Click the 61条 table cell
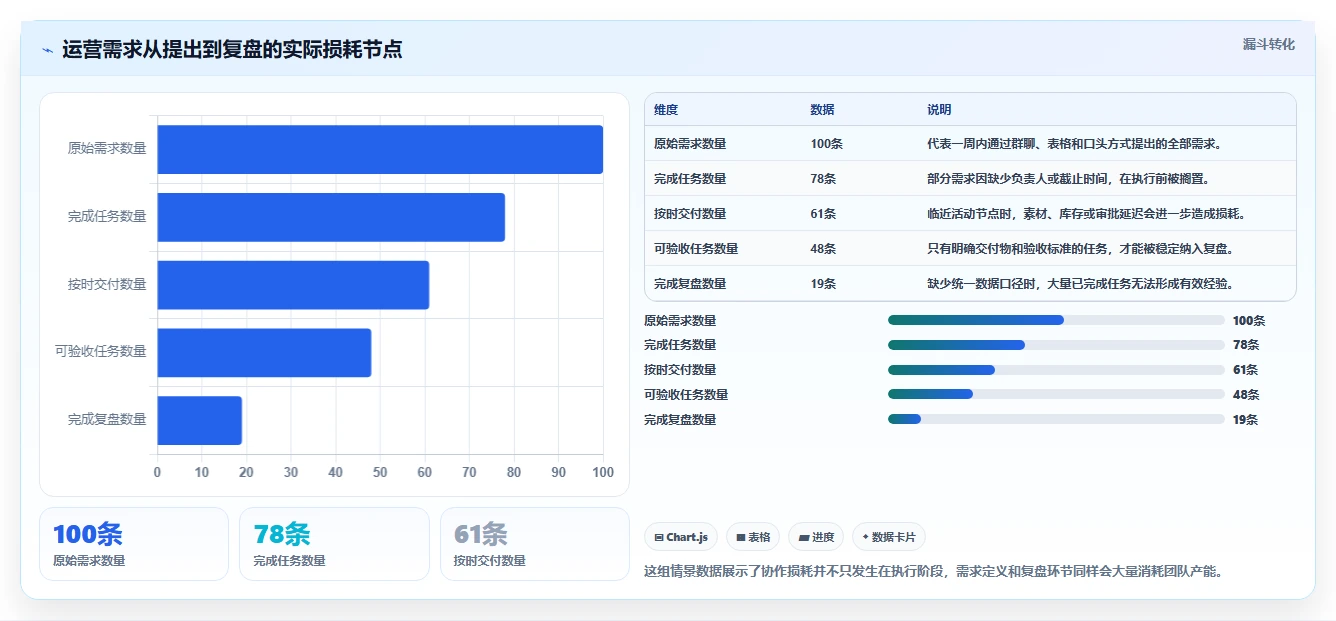This screenshot has height=621, width=1336. [x=823, y=214]
